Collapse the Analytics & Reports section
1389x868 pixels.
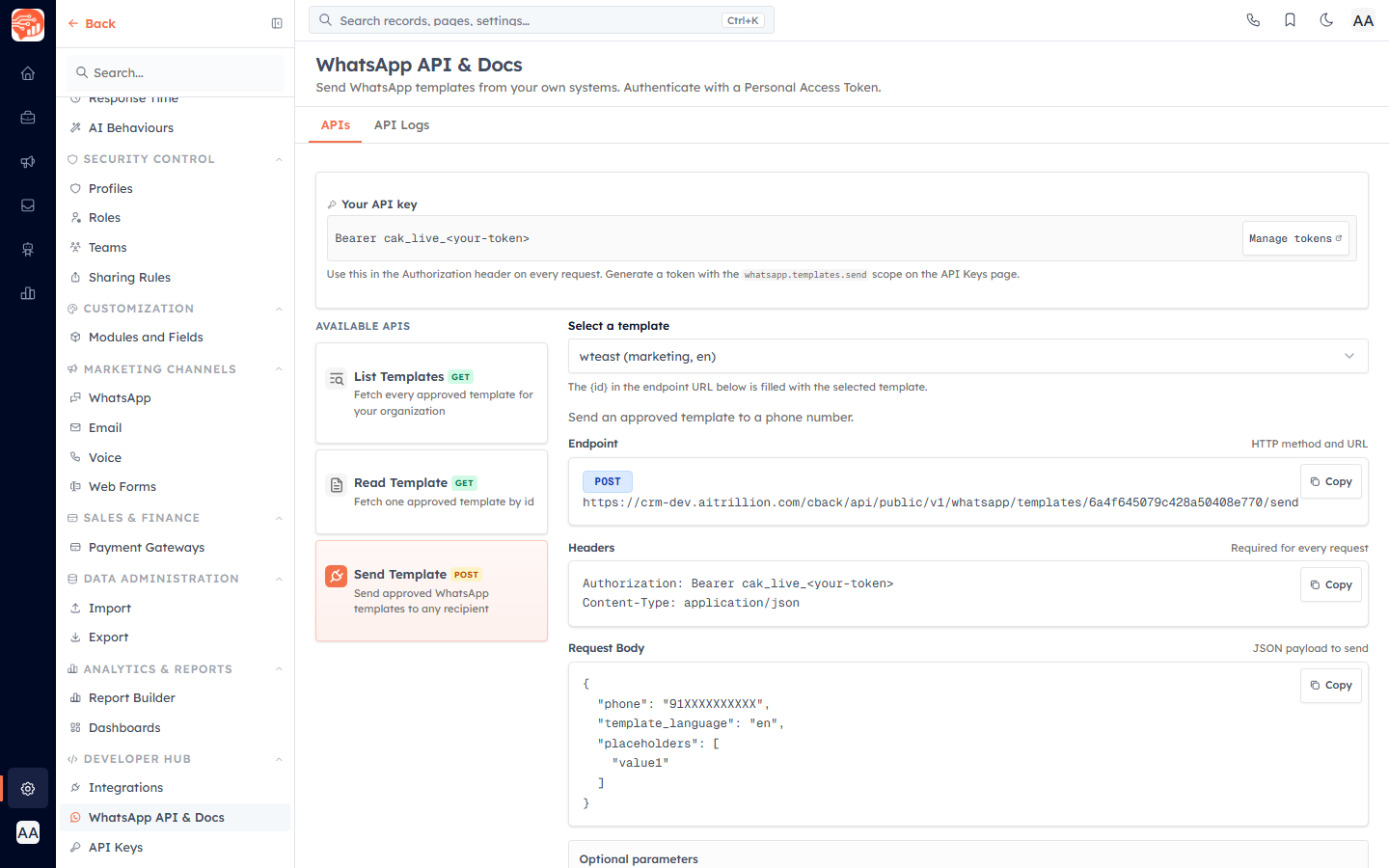click(279, 669)
